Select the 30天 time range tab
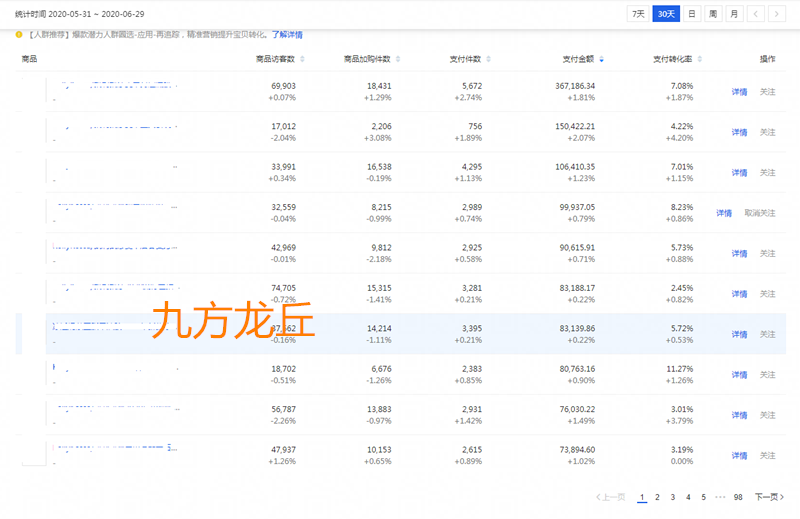 point(666,14)
